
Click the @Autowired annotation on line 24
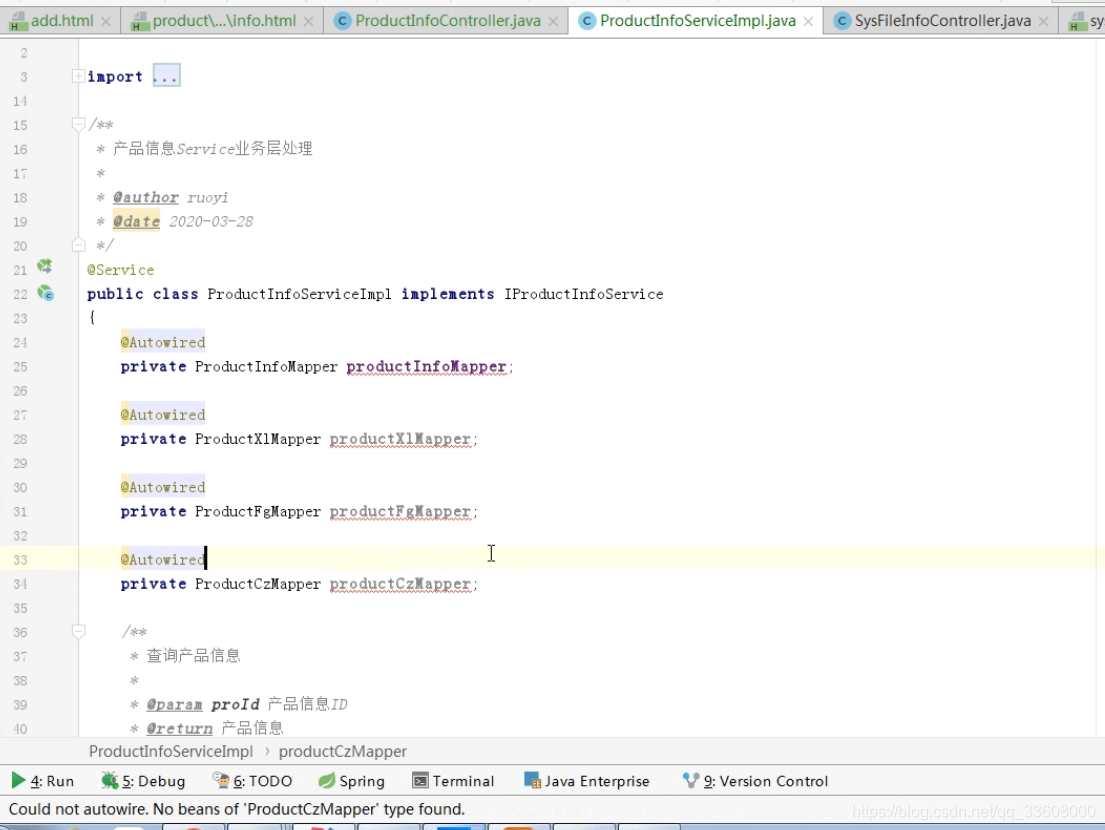click(x=163, y=342)
